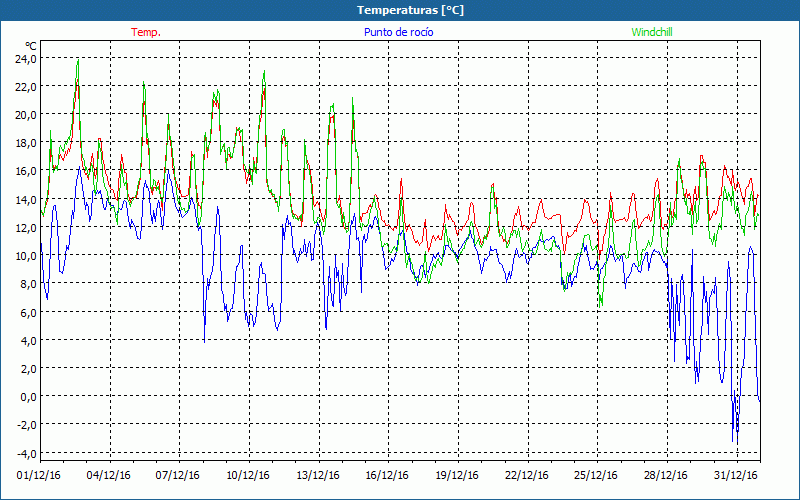Select the 6,0 y-axis value

pyautogui.click(x=28, y=312)
